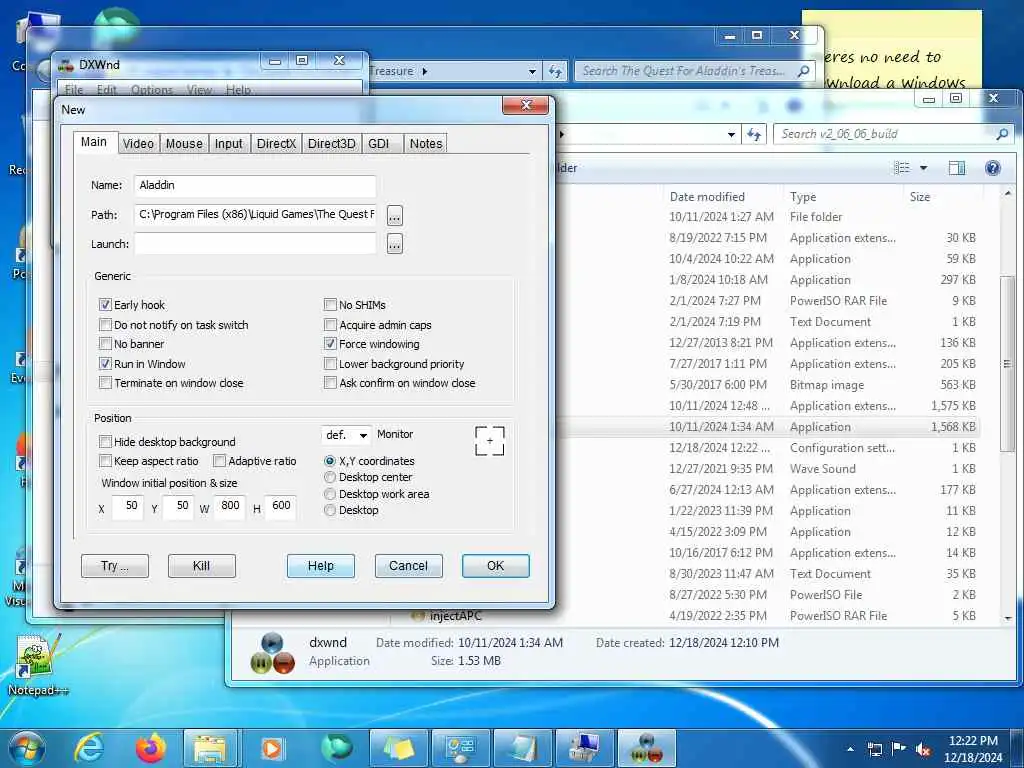This screenshot has height=768, width=1024.
Task: Click the Help button in the dialog
Action: [321, 566]
